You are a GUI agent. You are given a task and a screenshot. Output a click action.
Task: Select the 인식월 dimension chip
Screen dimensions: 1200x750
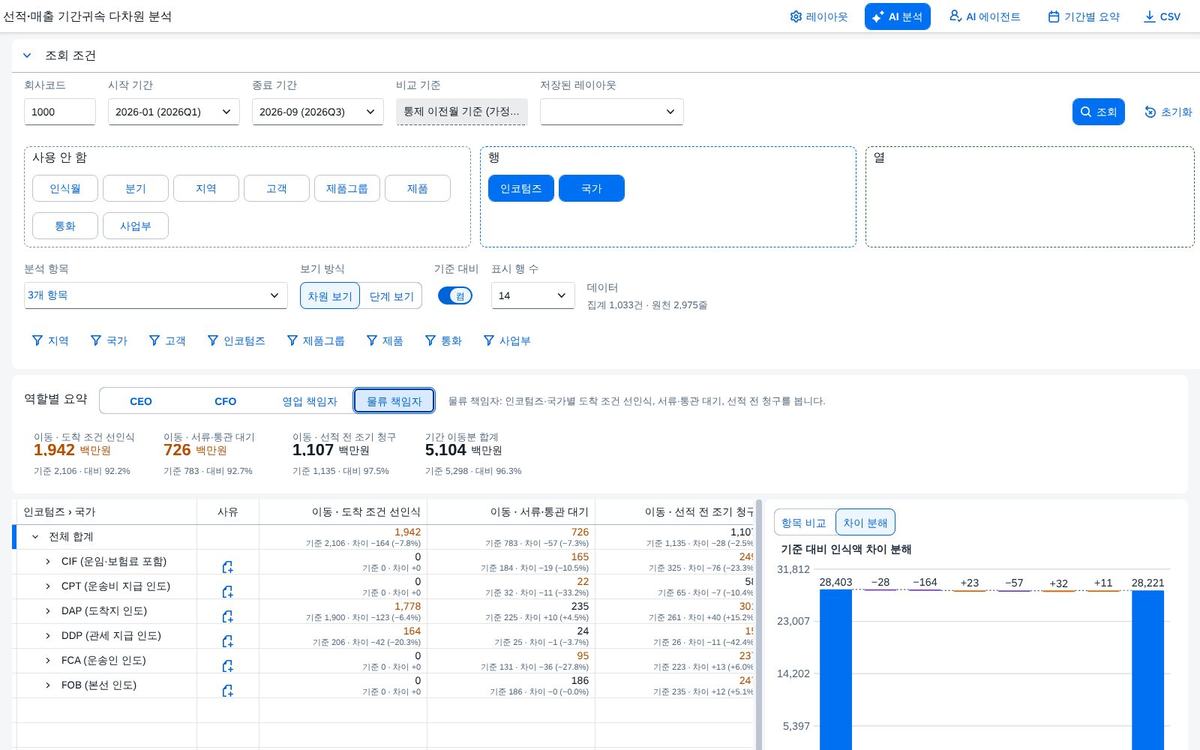65,188
